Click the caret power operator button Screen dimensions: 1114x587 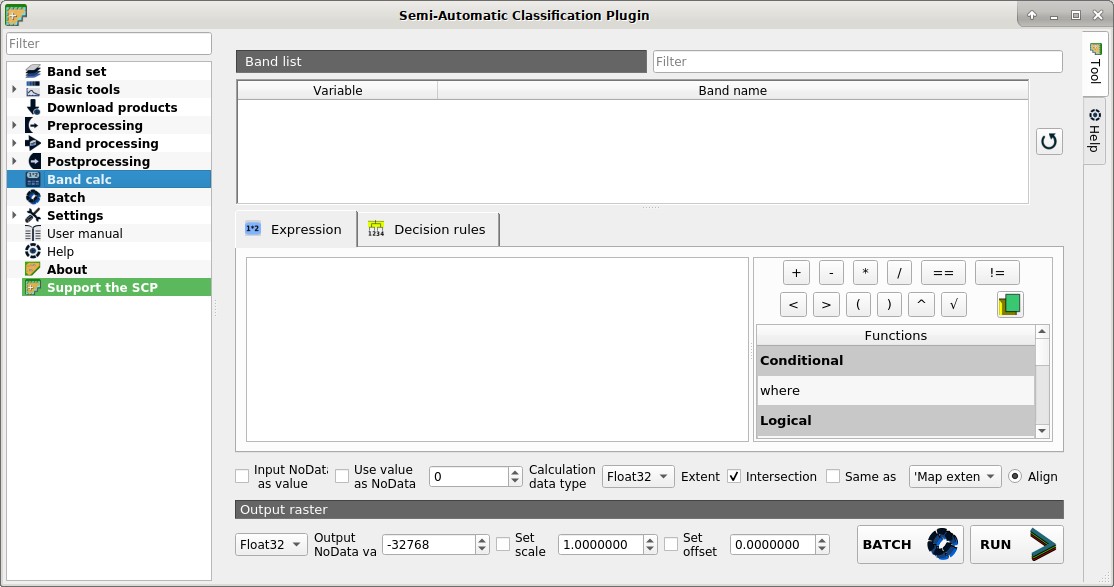[x=921, y=304]
